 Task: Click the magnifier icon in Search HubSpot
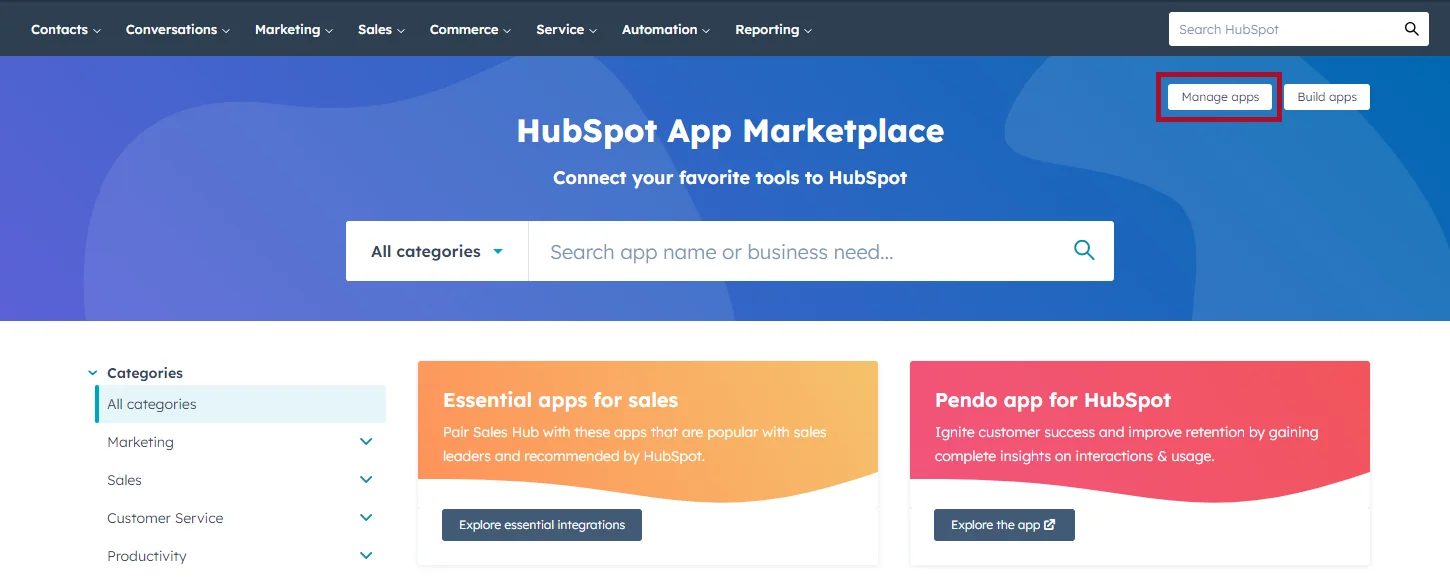(x=1411, y=29)
